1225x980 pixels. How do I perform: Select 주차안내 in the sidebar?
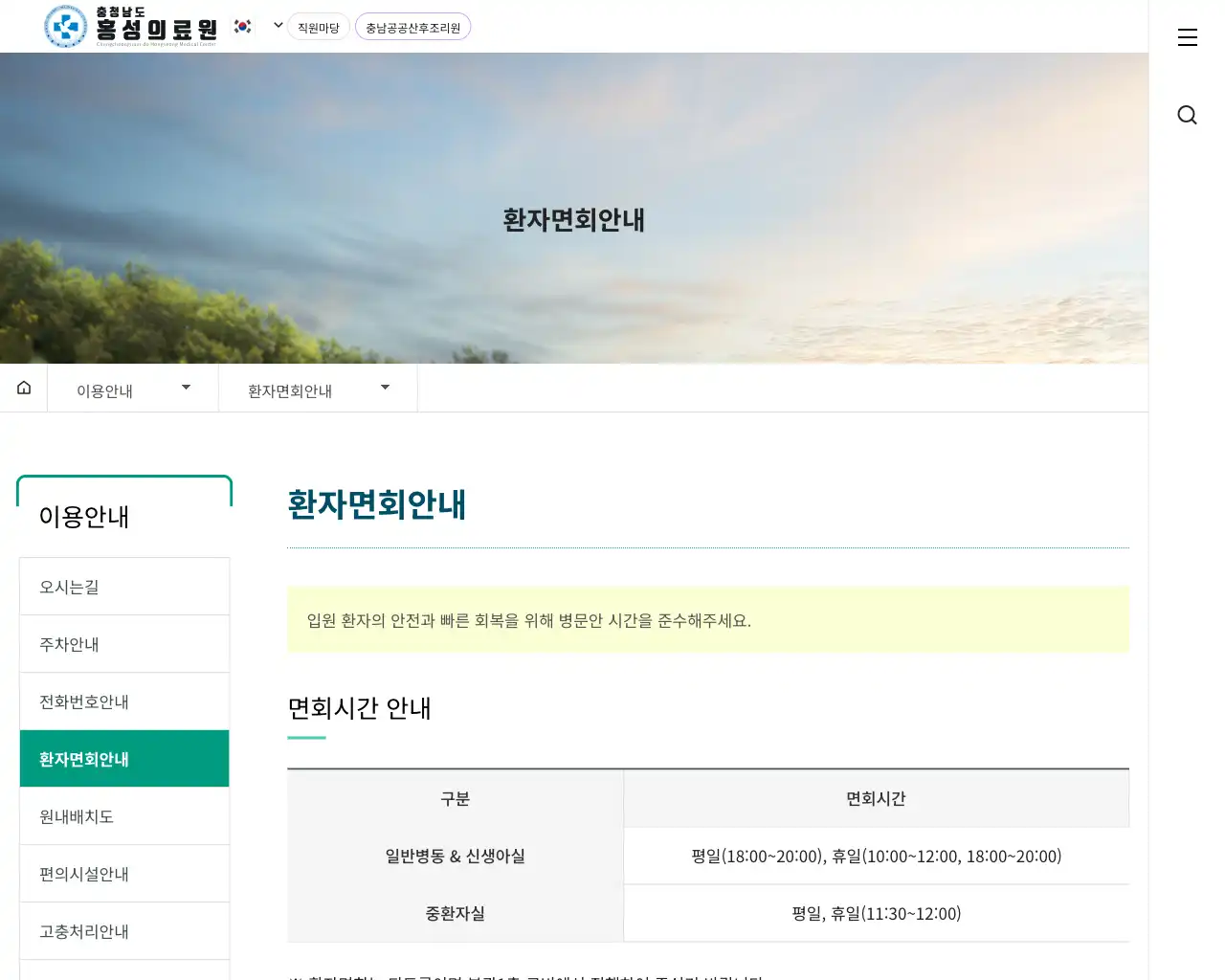(124, 644)
